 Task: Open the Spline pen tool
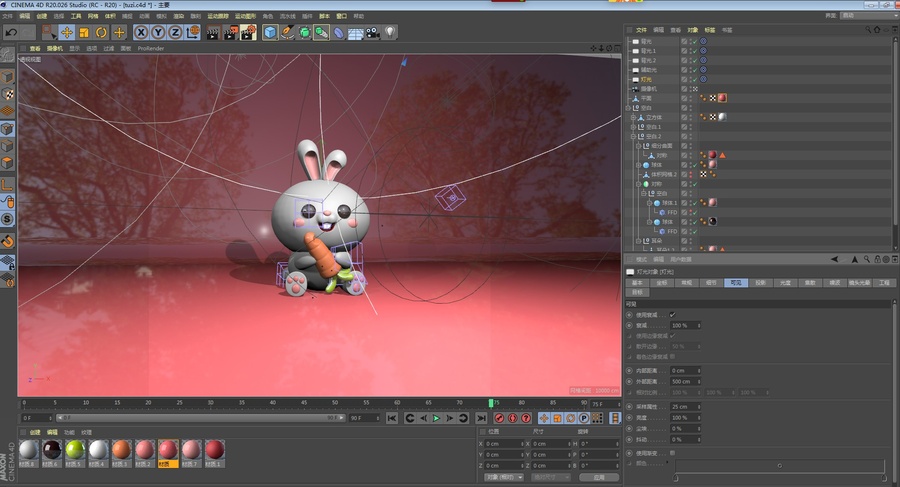click(287, 33)
